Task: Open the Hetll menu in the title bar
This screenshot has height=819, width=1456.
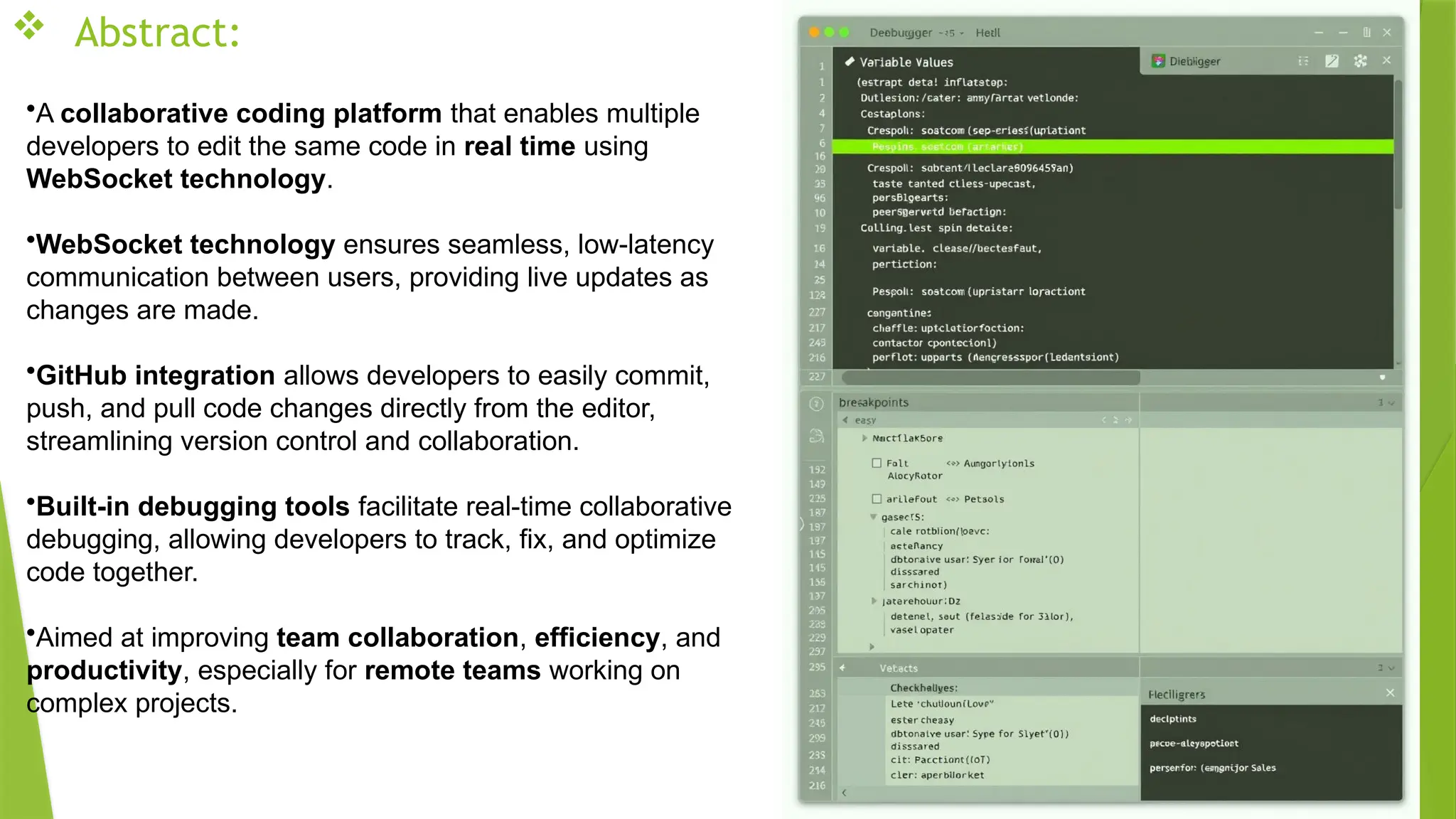Action: 987,33
